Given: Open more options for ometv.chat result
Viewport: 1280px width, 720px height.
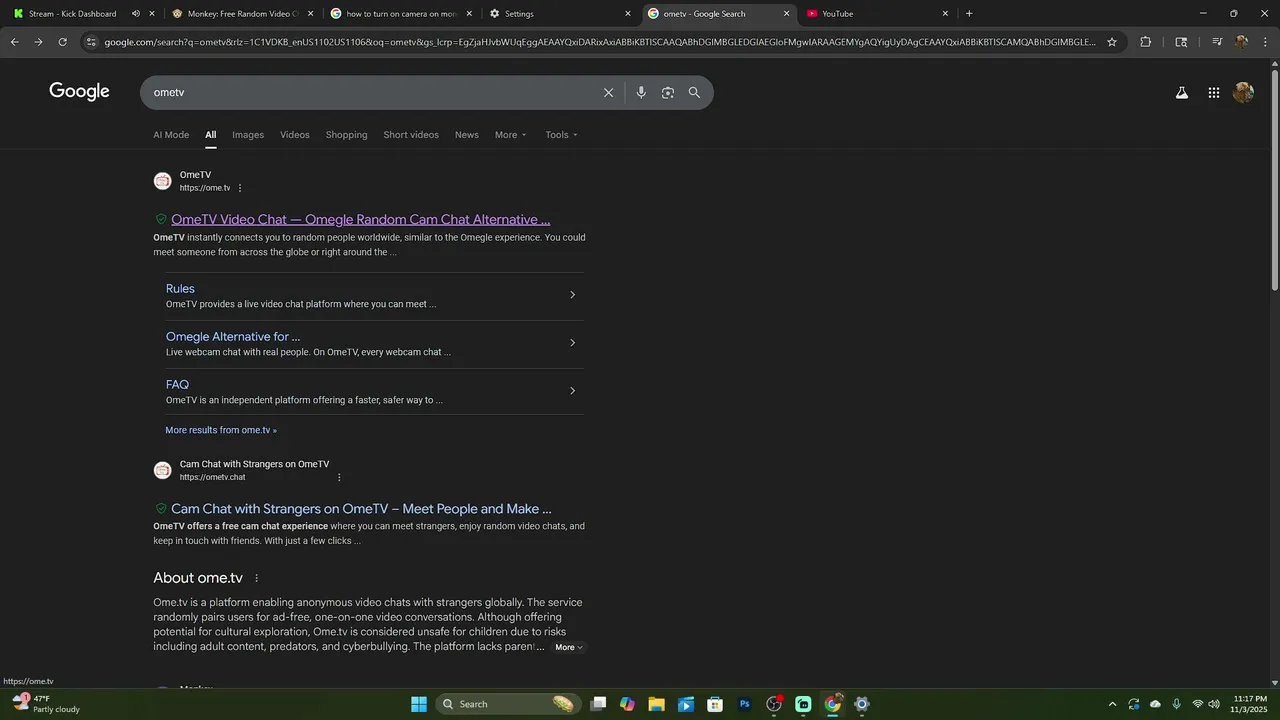Looking at the screenshot, I should [339, 477].
